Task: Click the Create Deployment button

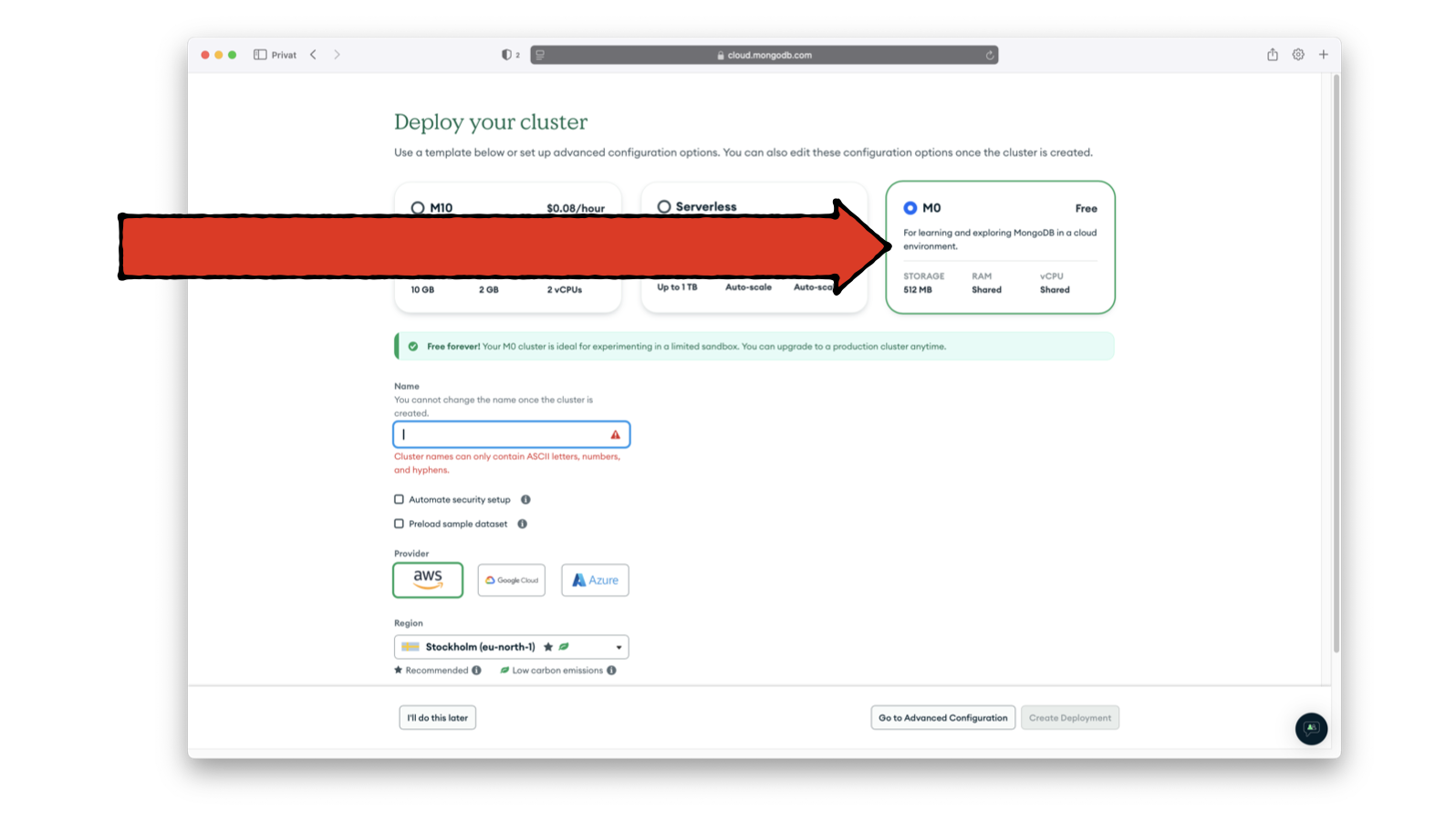Action: (1070, 718)
